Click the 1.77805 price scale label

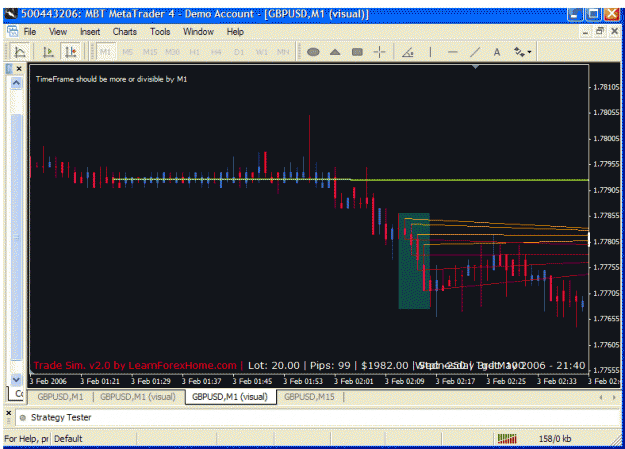(x=606, y=242)
